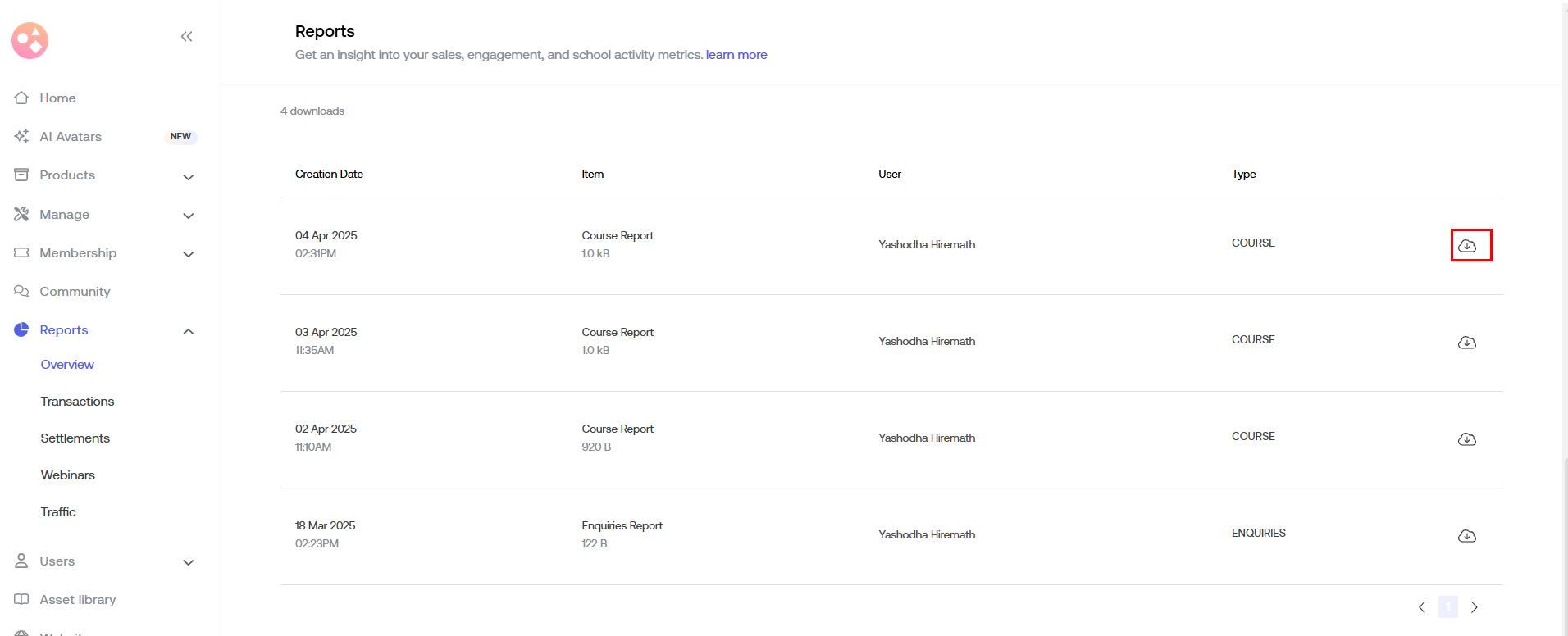This screenshot has height=636, width=1568.
Task: Open the Settlements reports page
Action: click(75, 438)
